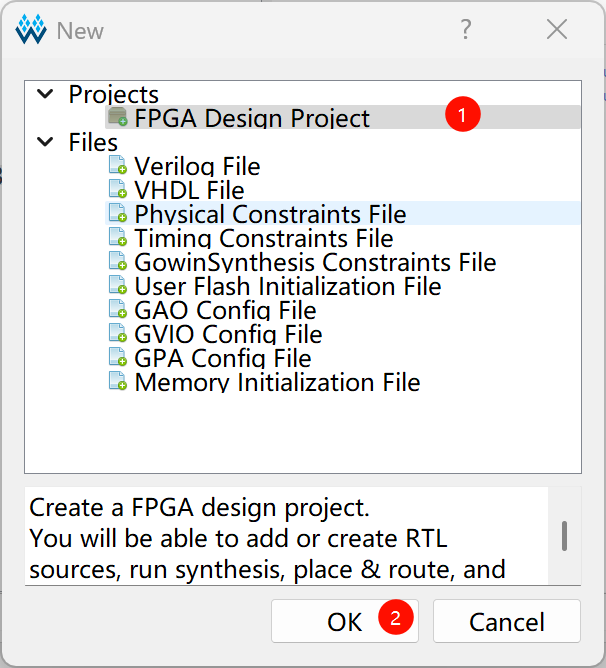Close the New dialog window
This screenshot has height=668, width=606.
pyautogui.click(x=557, y=29)
